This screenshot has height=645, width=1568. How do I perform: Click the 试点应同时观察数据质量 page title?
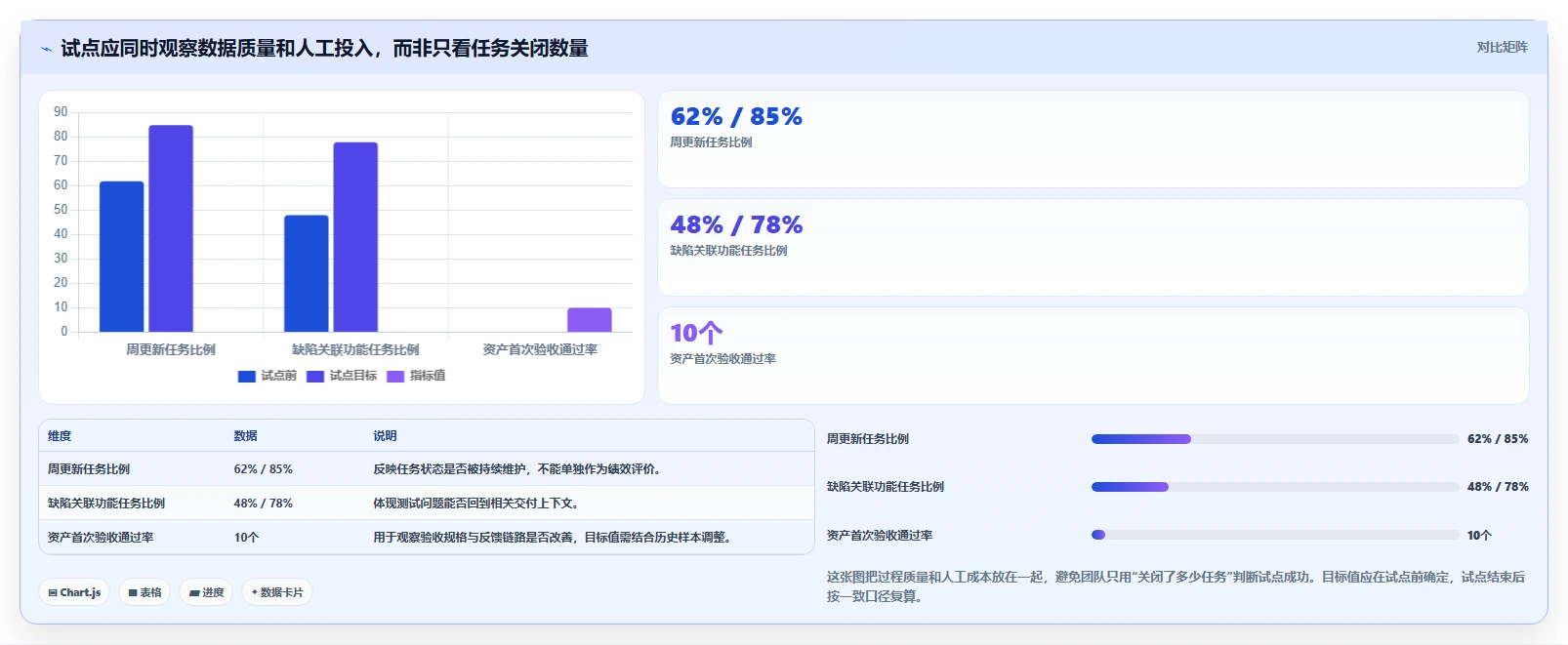(324, 49)
